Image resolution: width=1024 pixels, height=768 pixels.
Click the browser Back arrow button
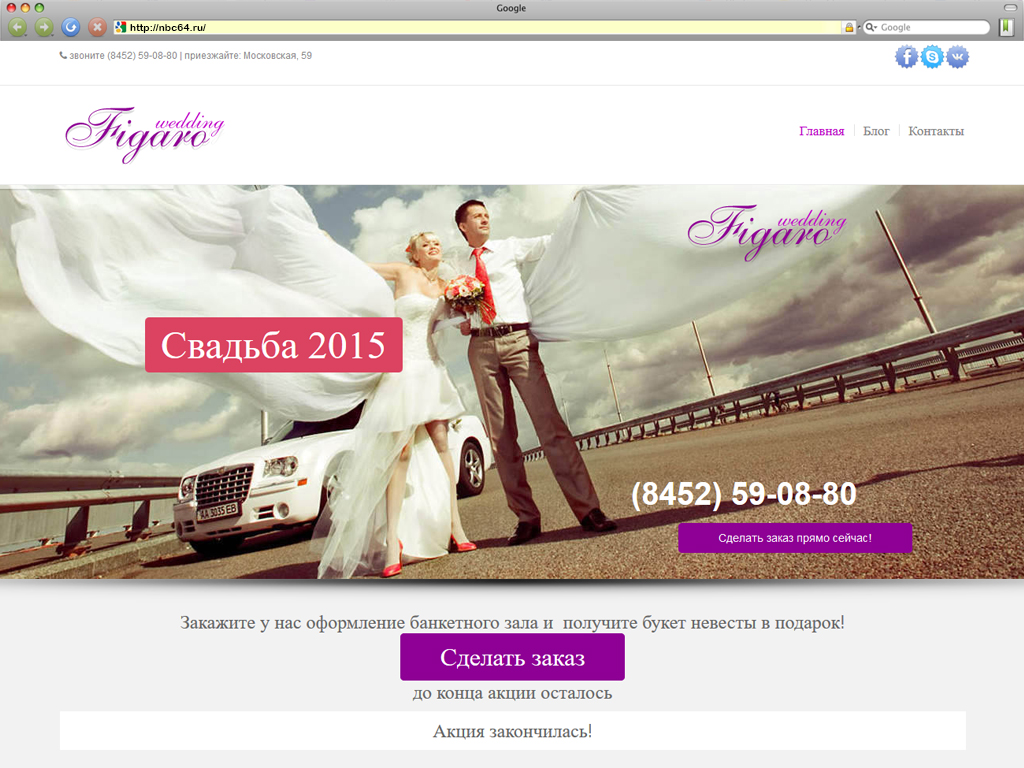point(18,27)
